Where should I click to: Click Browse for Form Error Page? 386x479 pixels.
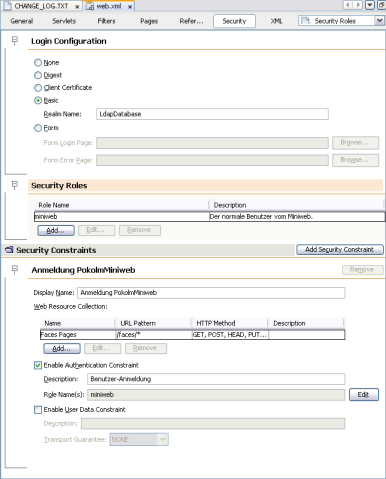pos(355,160)
